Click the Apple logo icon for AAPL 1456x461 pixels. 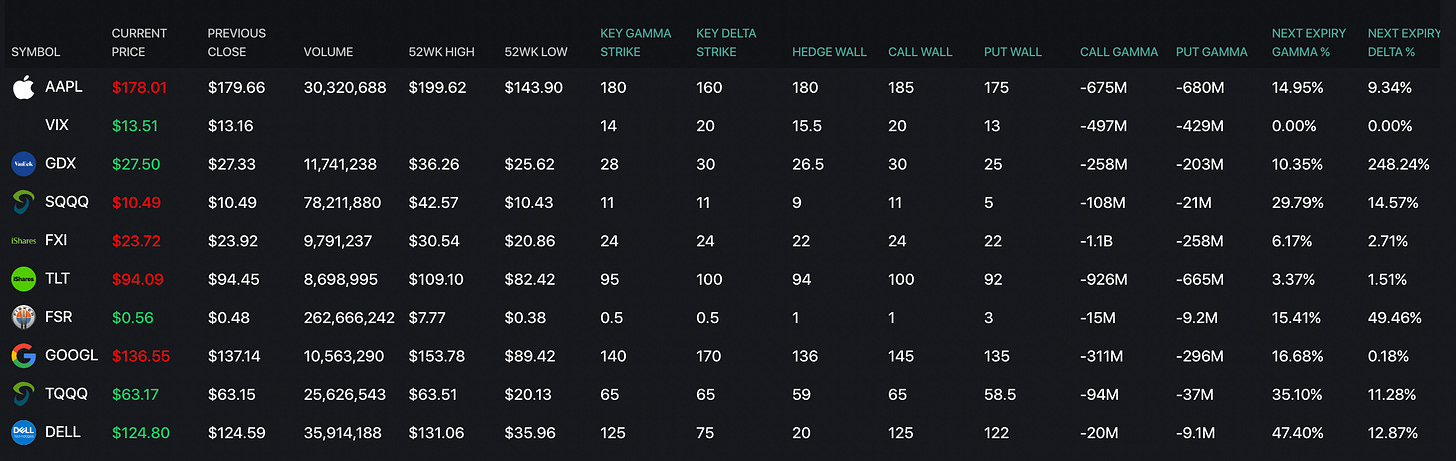click(23, 88)
